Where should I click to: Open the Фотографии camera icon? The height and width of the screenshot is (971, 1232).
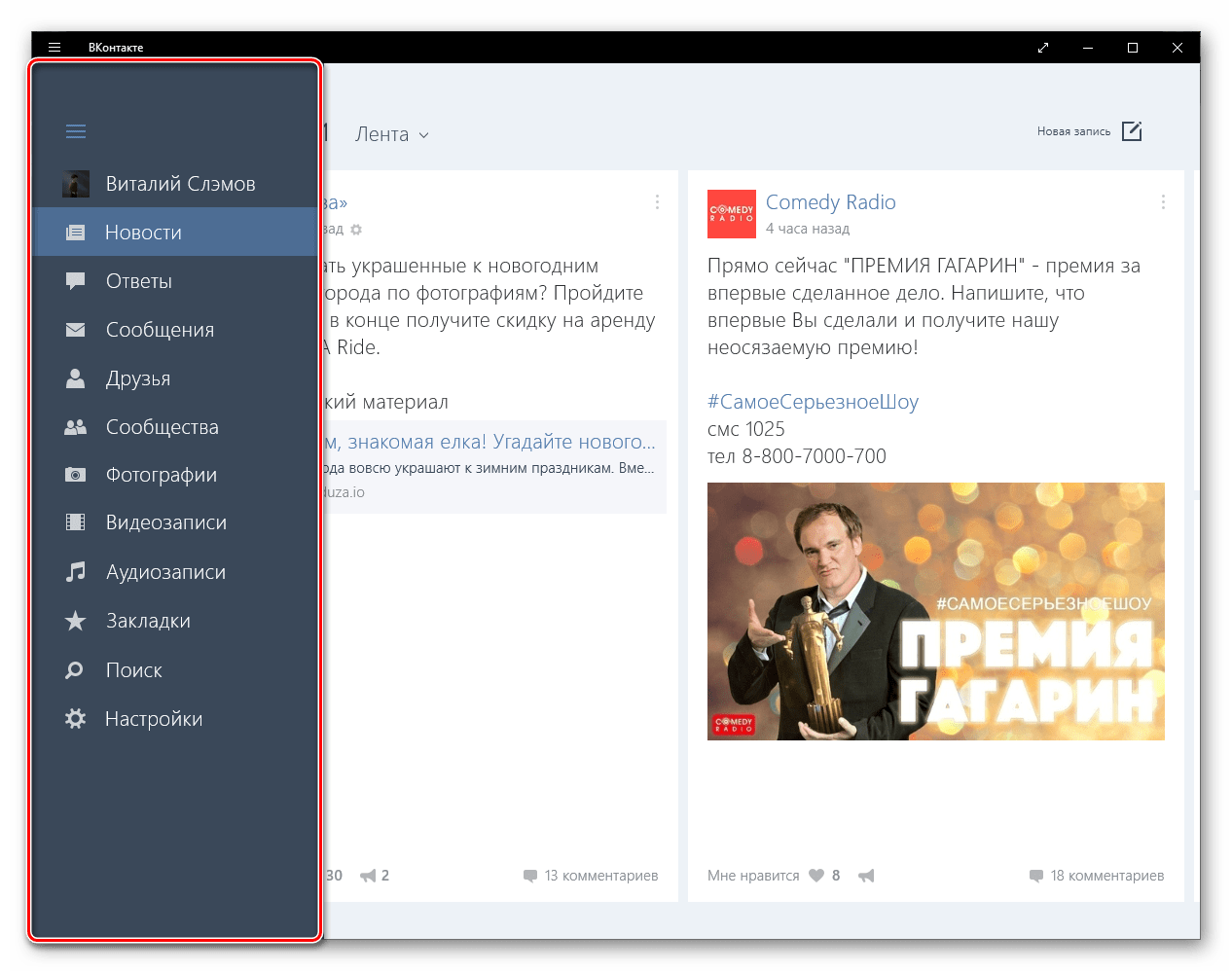tap(75, 475)
